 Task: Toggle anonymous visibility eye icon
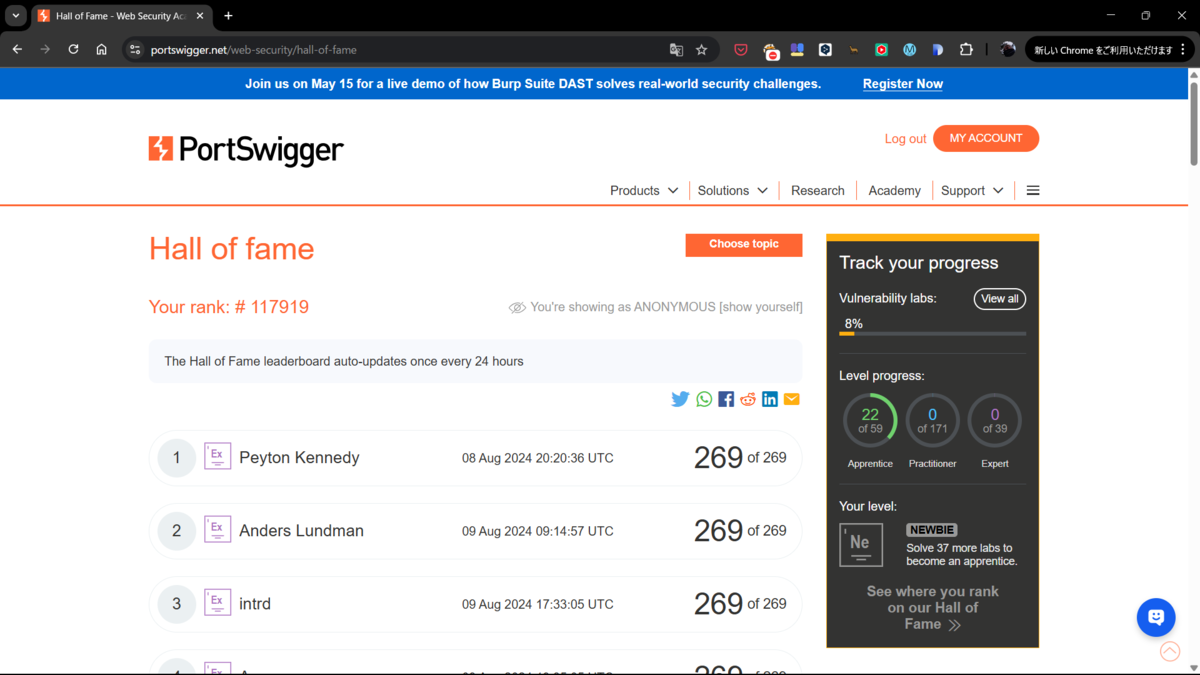click(x=517, y=308)
